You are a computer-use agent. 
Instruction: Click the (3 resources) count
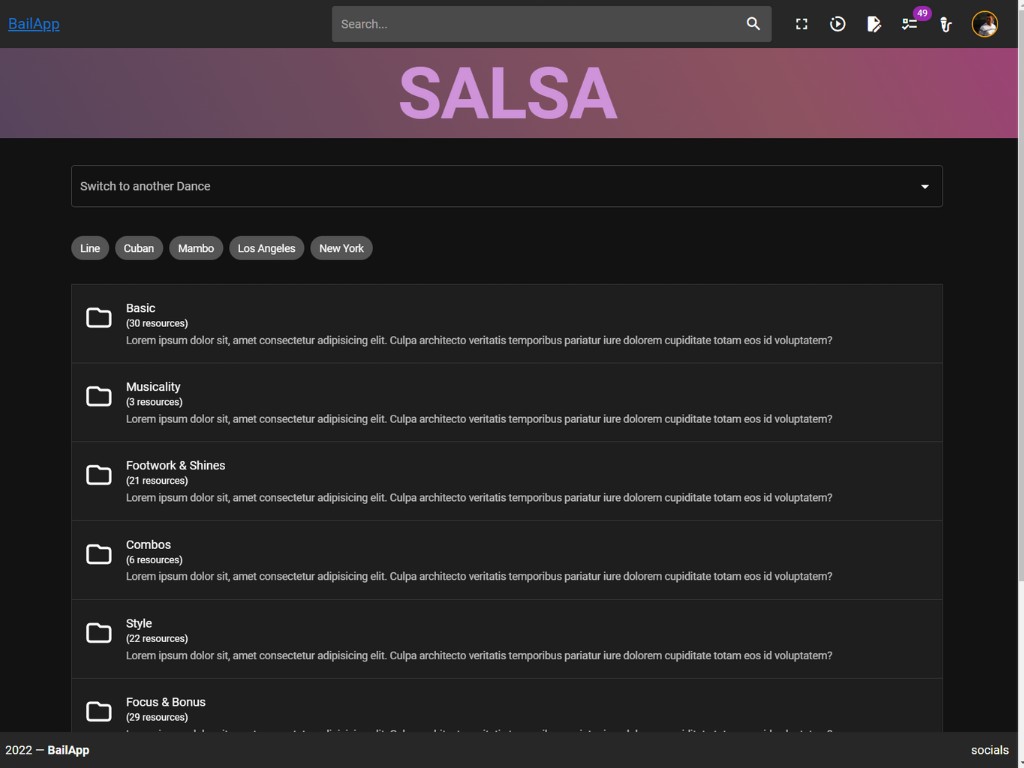click(154, 402)
